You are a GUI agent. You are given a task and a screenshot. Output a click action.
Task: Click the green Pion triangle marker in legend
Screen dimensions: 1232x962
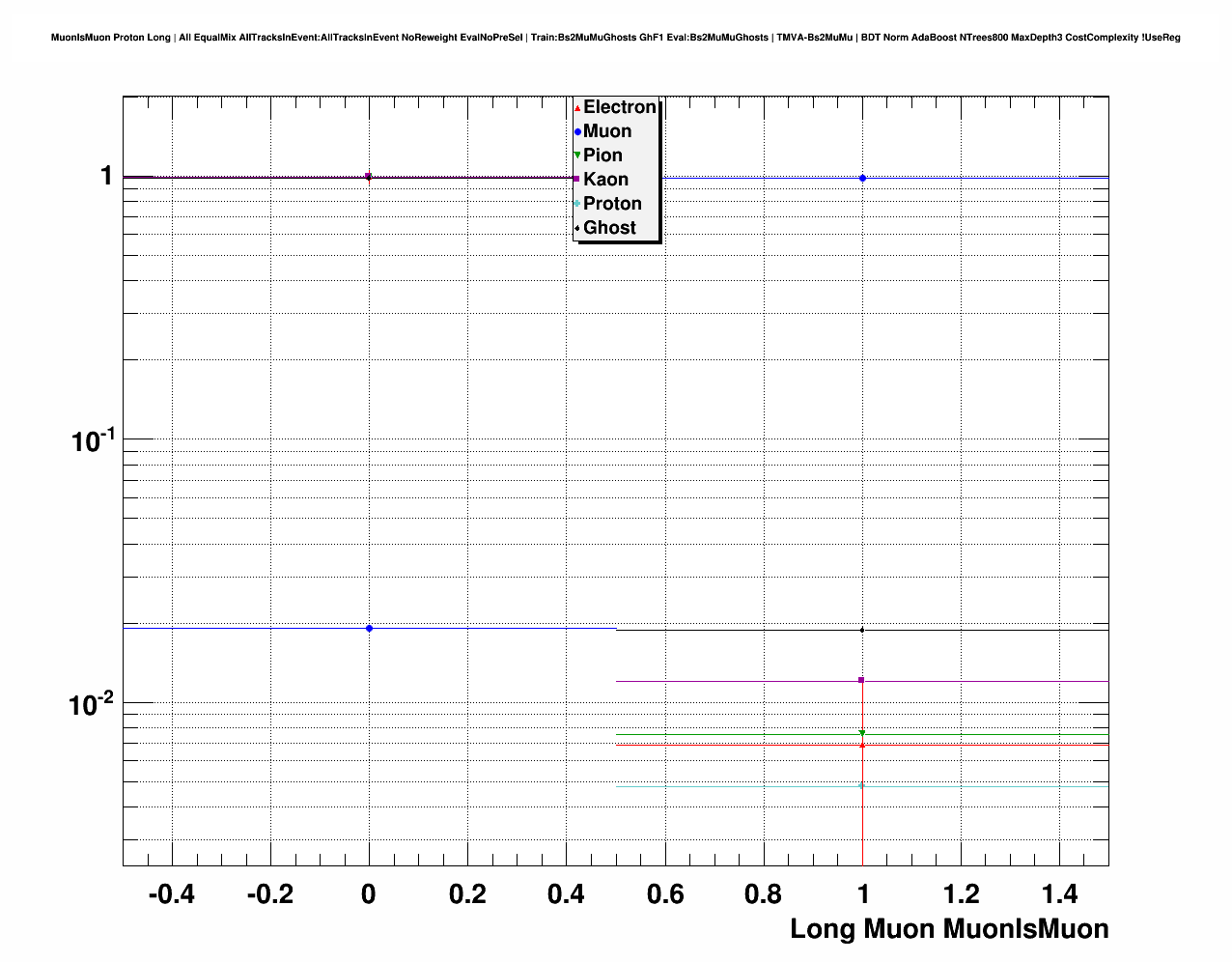[x=577, y=156]
